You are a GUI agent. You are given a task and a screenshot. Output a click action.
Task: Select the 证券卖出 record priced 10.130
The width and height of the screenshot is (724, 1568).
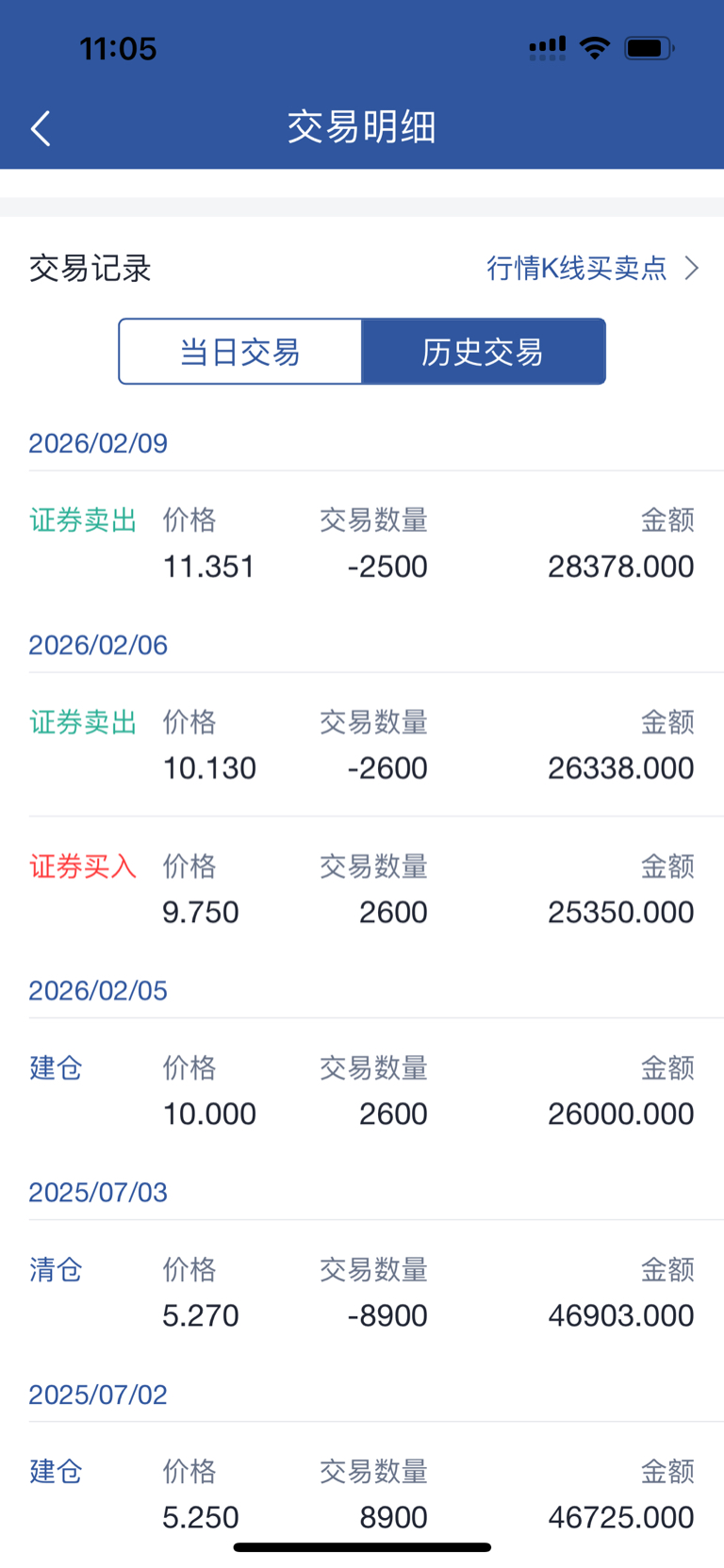83,722
